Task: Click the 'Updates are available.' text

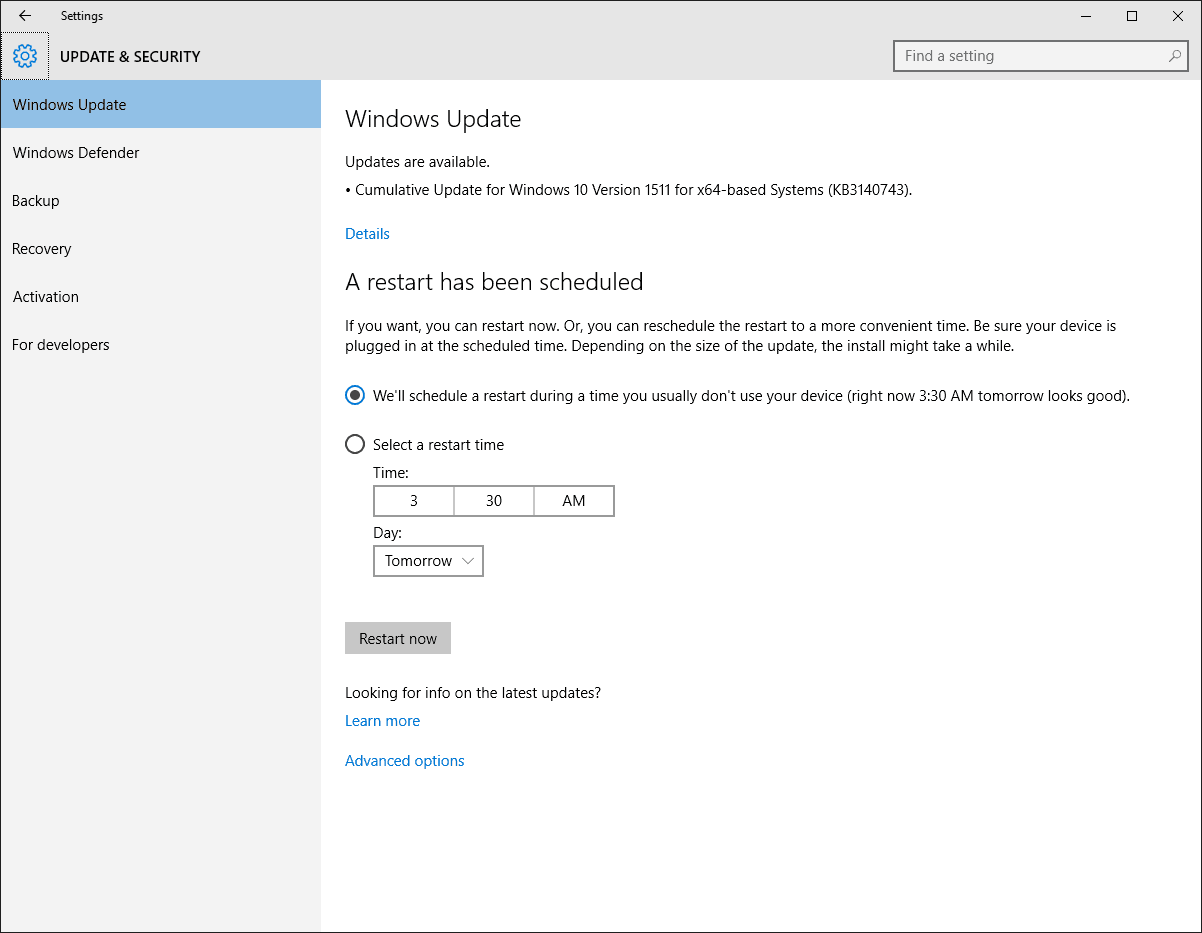Action: click(417, 161)
